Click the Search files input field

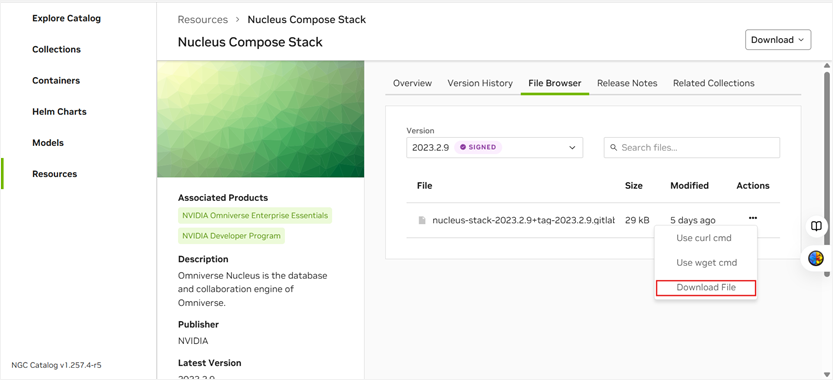(x=692, y=147)
